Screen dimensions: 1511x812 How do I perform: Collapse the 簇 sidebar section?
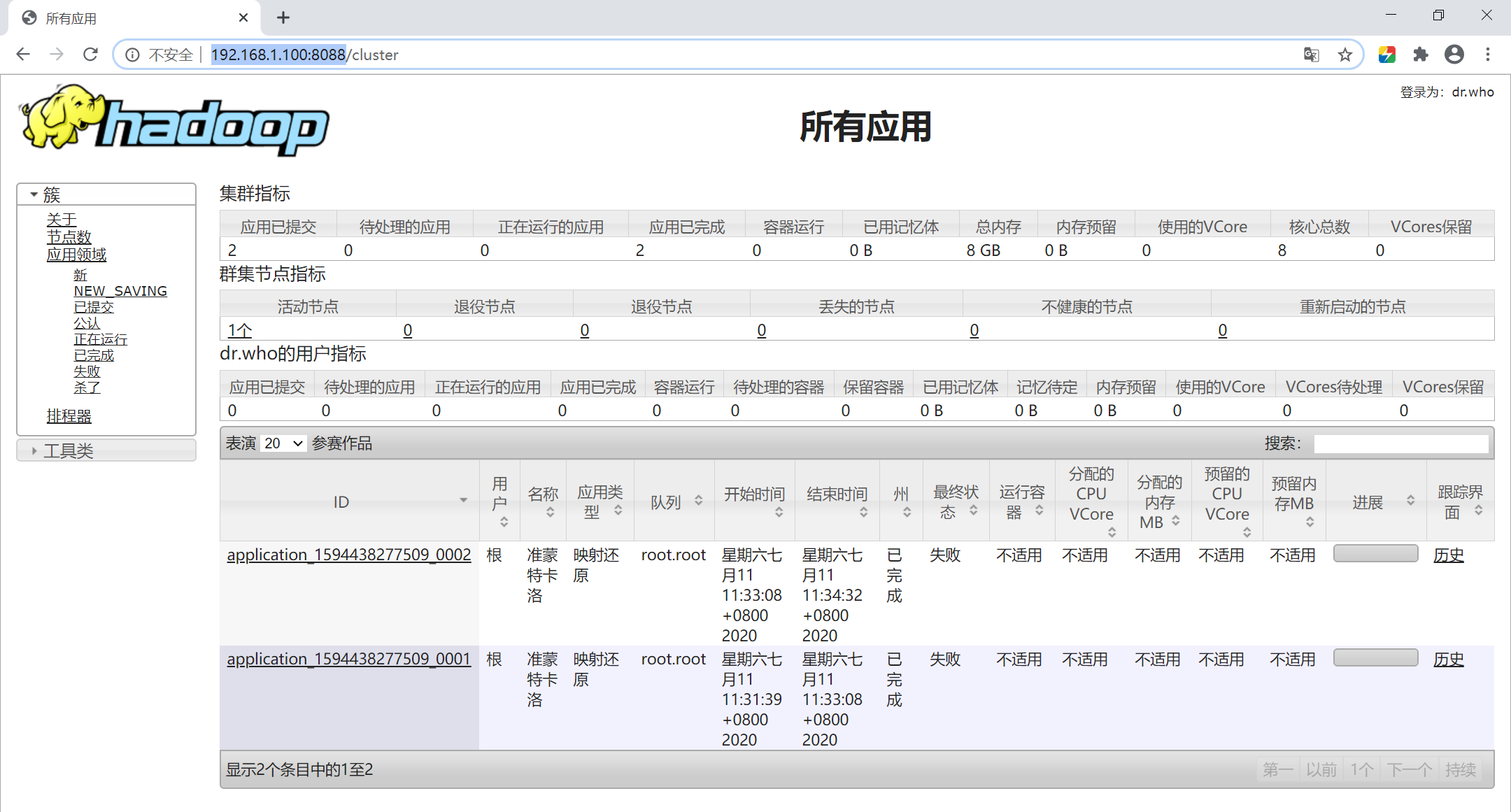click(33, 194)
